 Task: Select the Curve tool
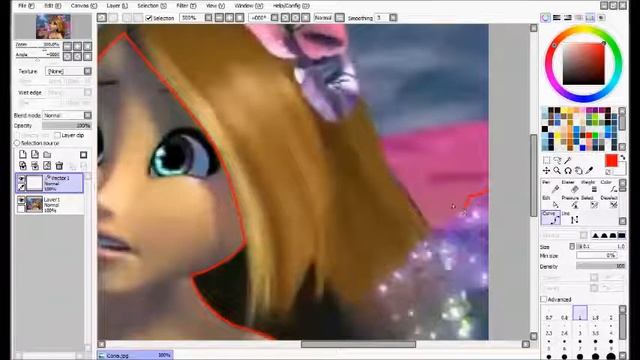tap(551, 218)
